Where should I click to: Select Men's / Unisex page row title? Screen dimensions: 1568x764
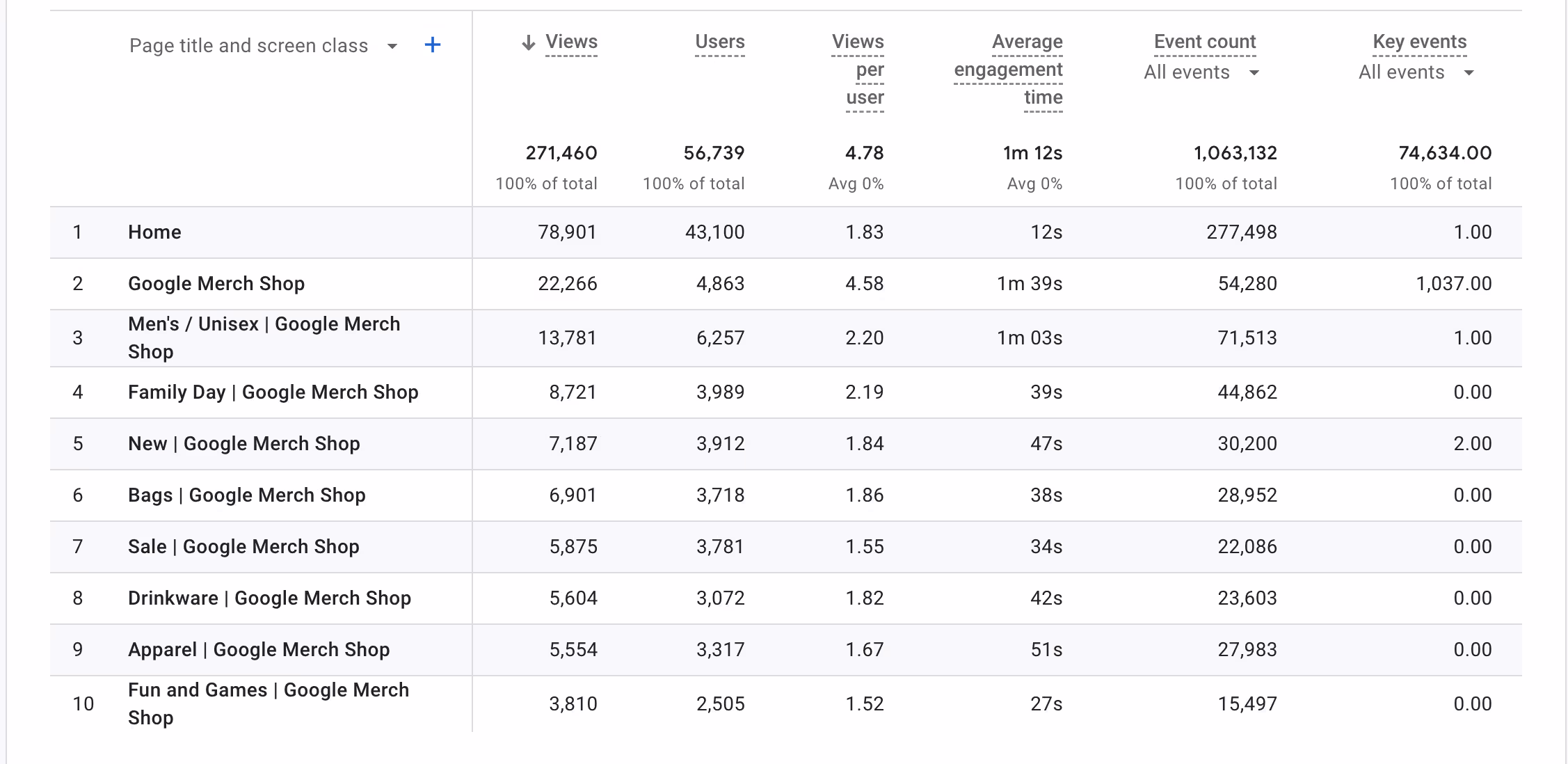coord(264,338)
